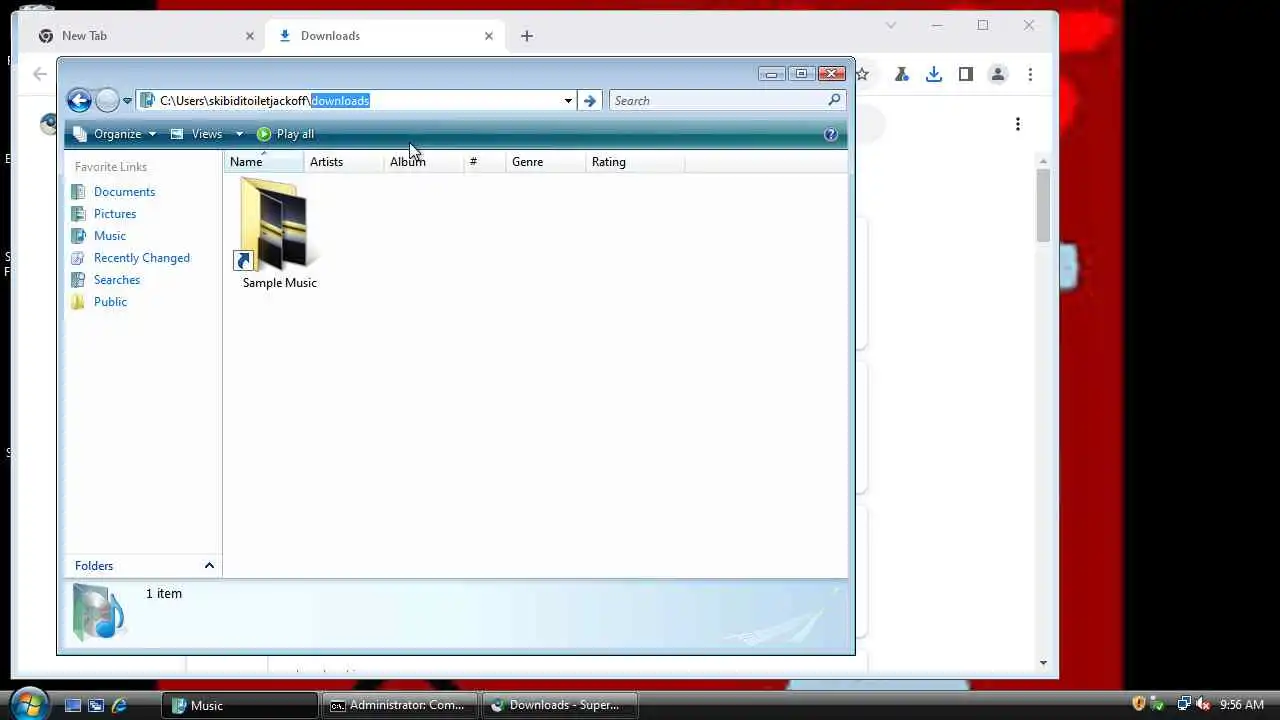The image size is (1280, 720).
Task: Click the Play all button
Action: click(285, 134)
